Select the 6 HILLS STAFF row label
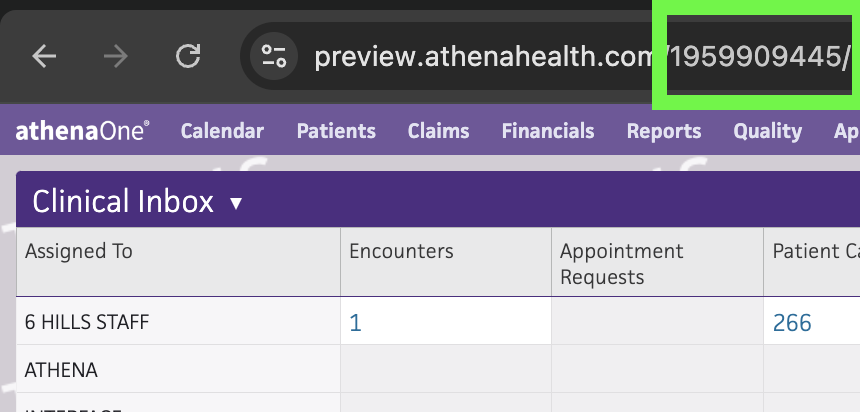 click(x=87, y=322)
